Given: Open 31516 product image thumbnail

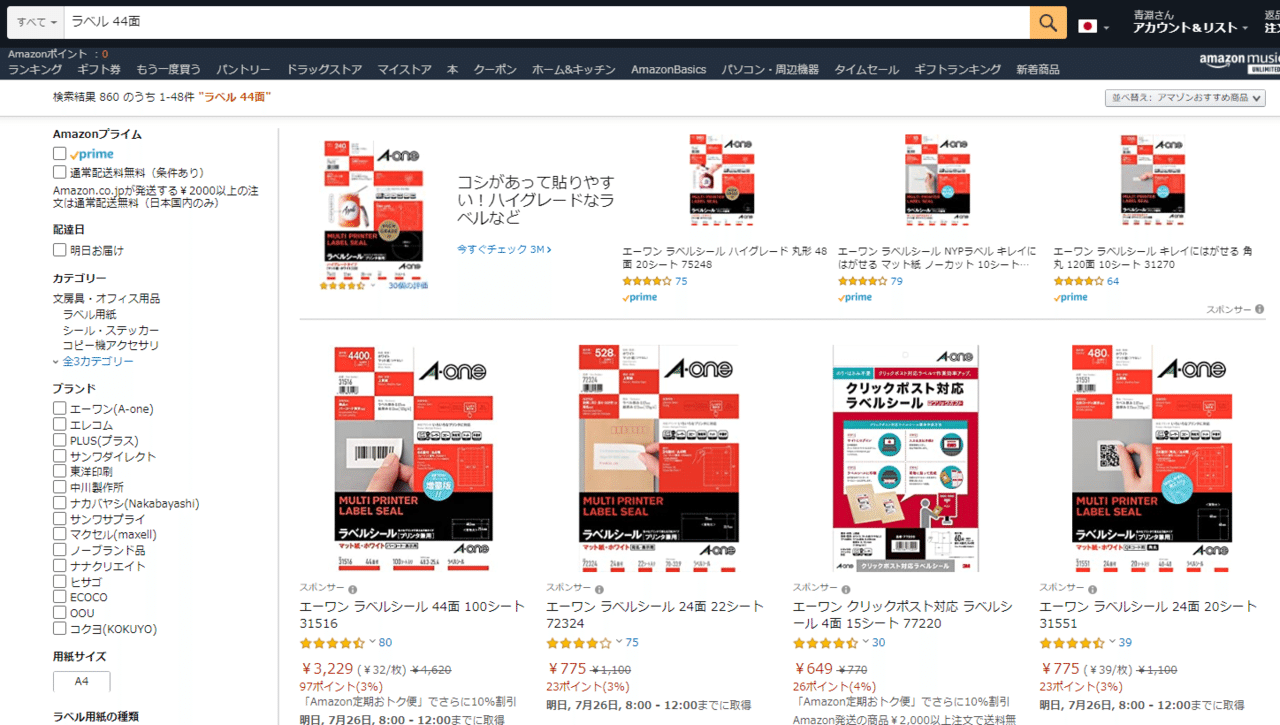Looking at the screenshot, I should (x=412, y=458).
